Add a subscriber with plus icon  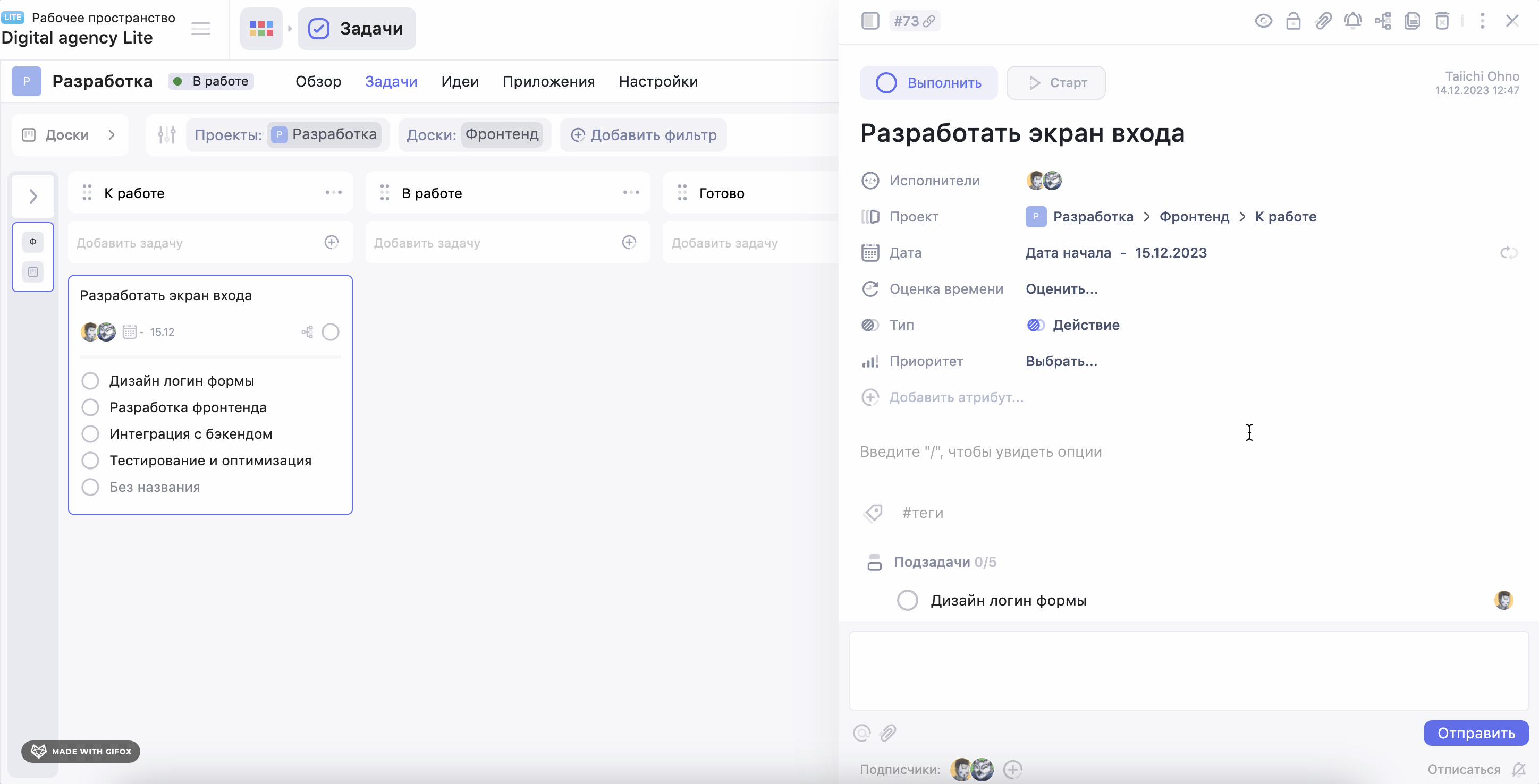1013,770
